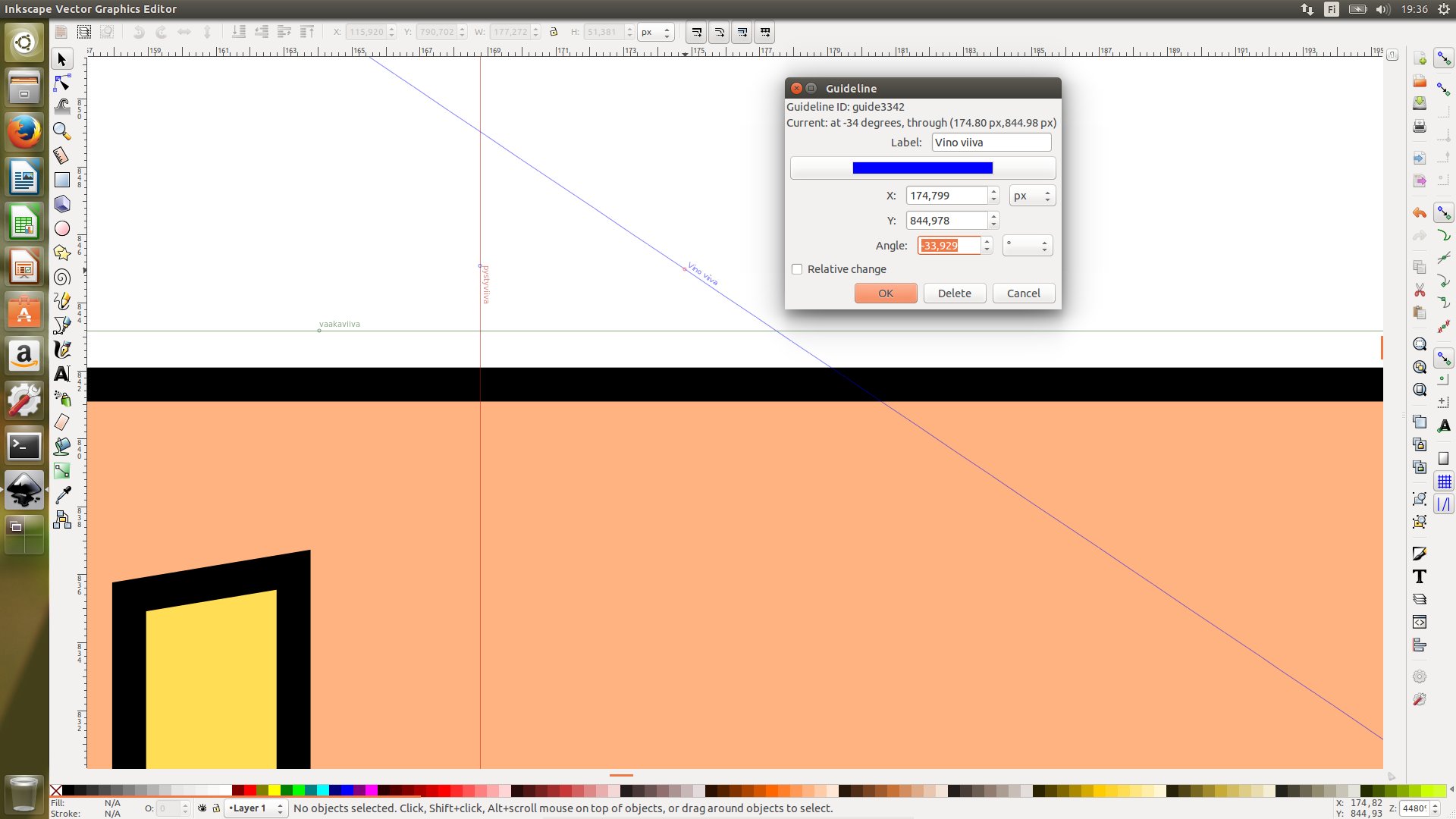Image resolution: width=1456 pixels, height=819 pixels.
Task: Select the Calligraphy tool
Action: (x=62, y=350)
